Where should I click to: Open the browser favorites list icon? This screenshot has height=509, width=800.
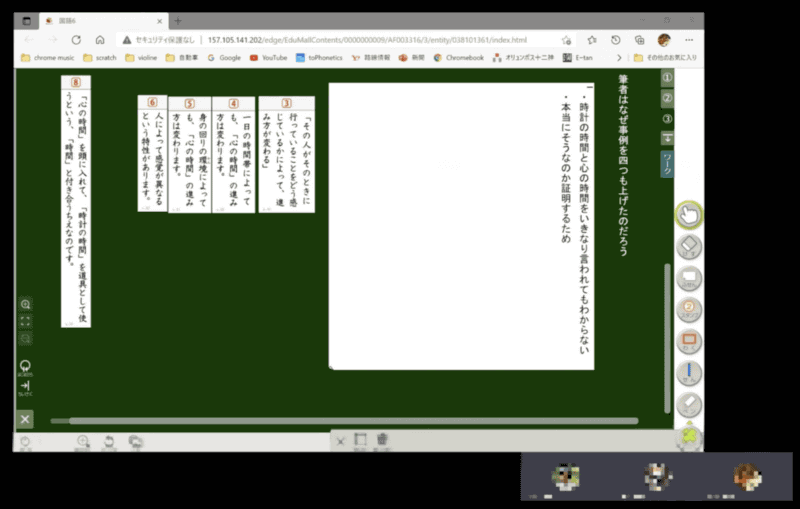tap(592, 40)
